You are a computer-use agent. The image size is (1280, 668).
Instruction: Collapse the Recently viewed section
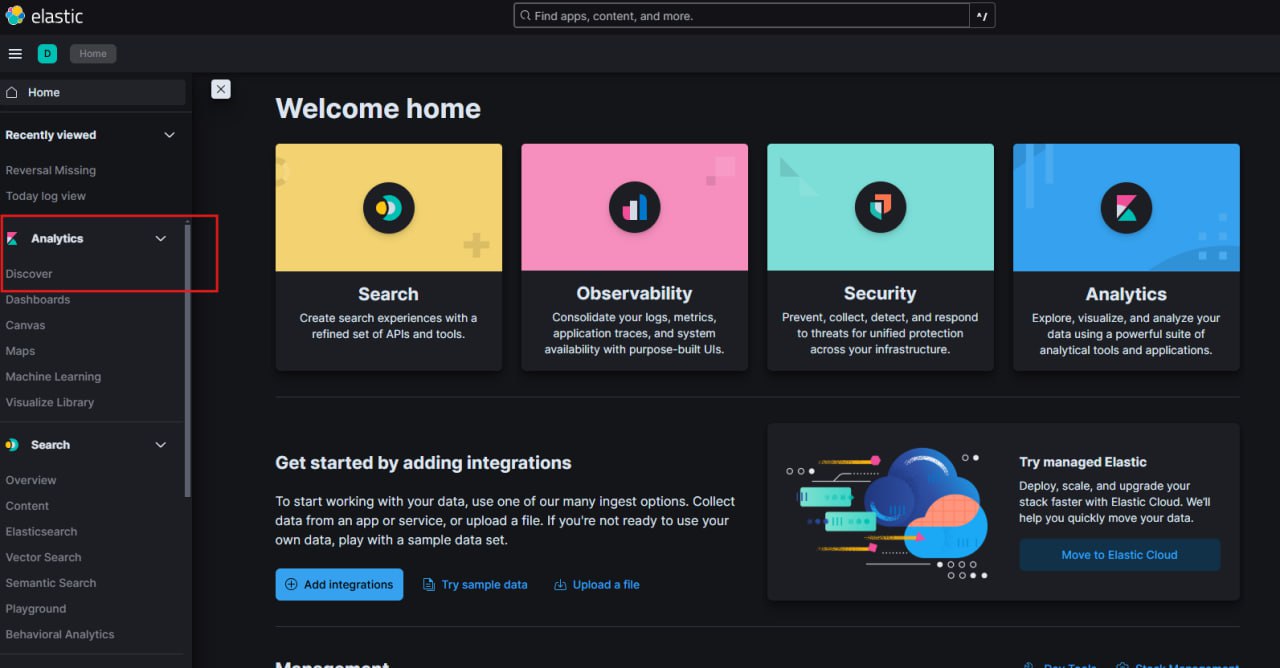(169, 135)
